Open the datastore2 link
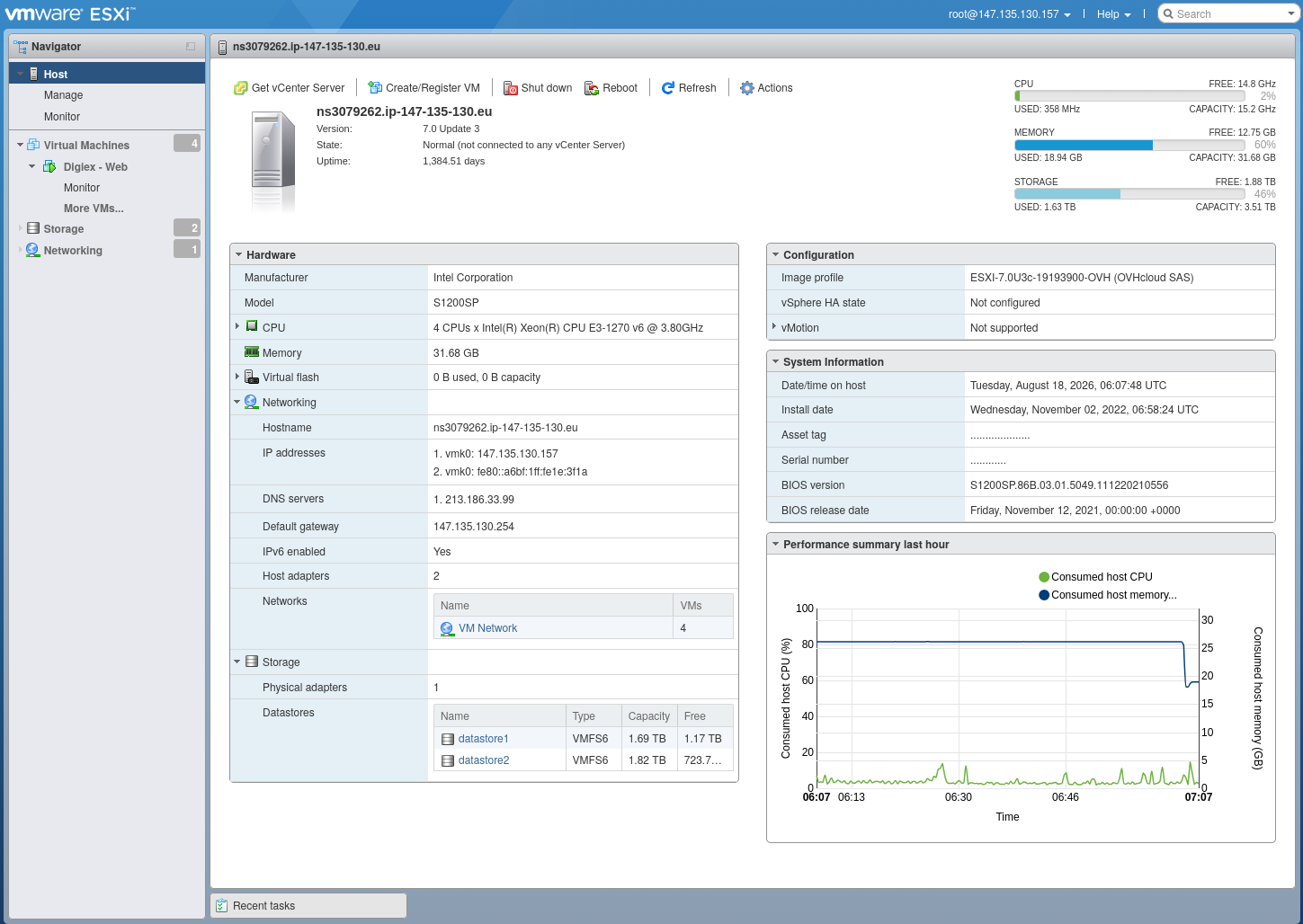The height and width of the screenshot is (924, 1303). [x=484, y=760]
